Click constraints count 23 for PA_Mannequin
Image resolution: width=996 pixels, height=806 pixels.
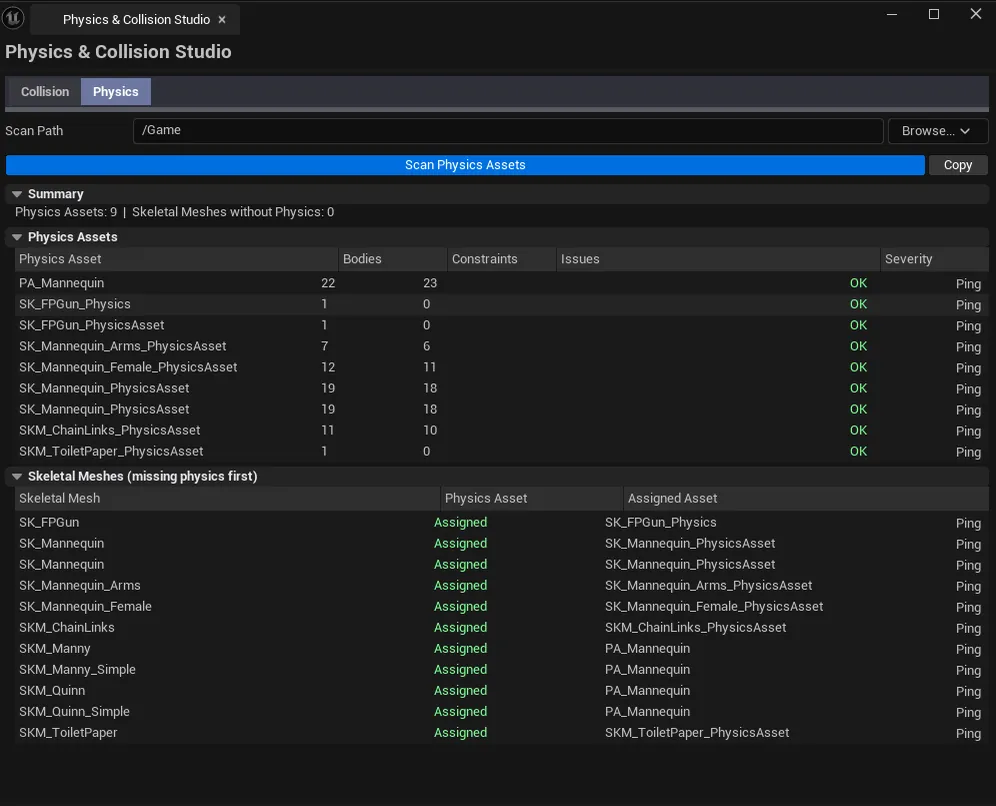coord(430,283)
